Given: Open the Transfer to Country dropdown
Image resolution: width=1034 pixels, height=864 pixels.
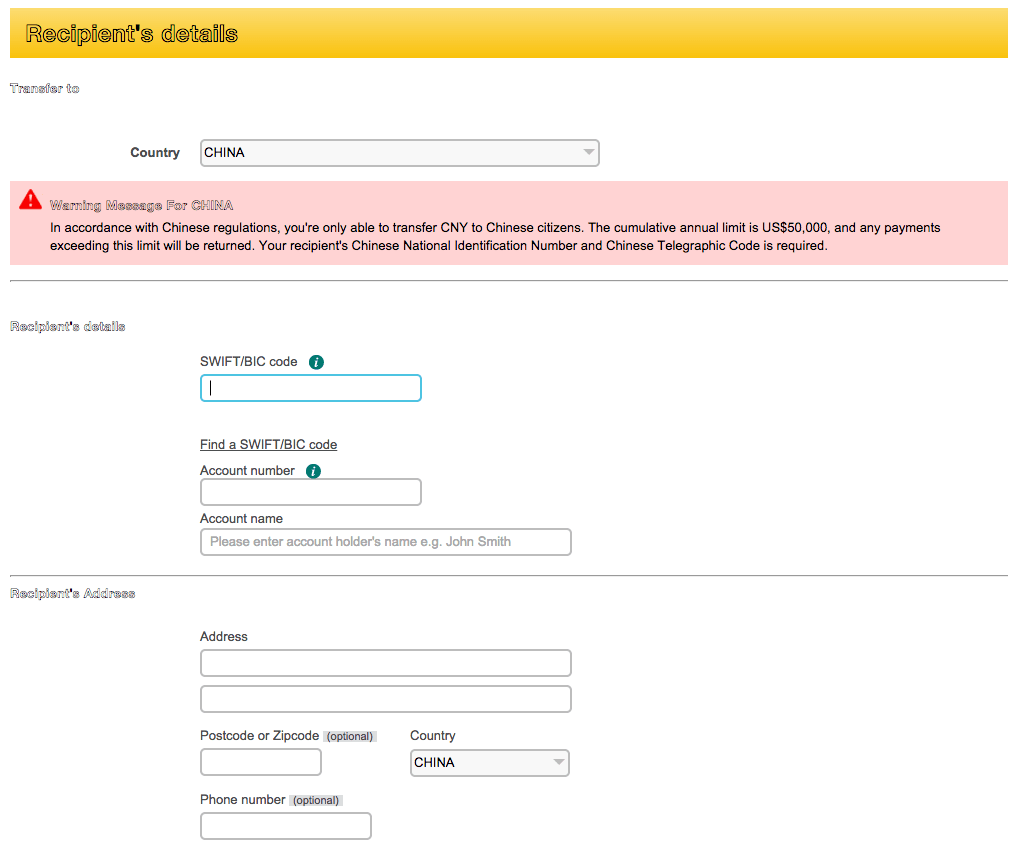Looking at the screenshot, I should [x=399, y=153].
